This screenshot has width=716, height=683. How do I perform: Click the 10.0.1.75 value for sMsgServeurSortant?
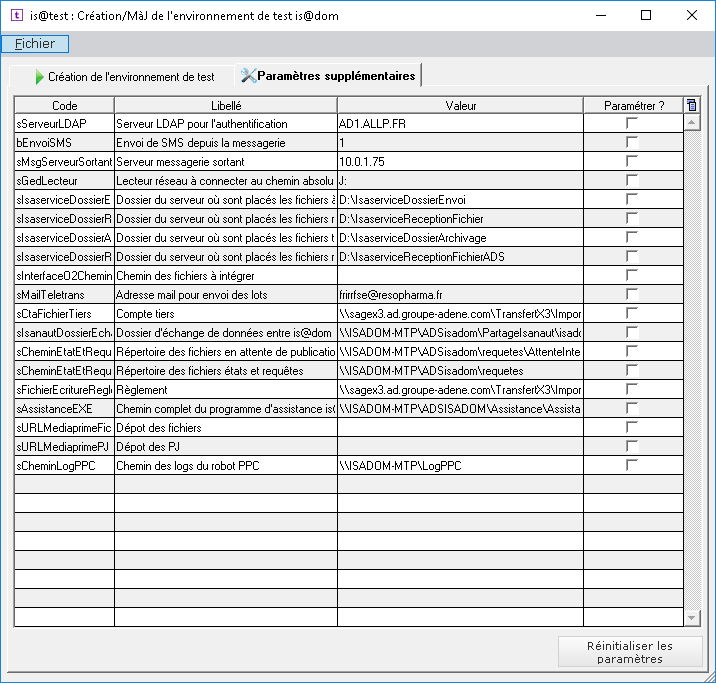tap(460, 162)
